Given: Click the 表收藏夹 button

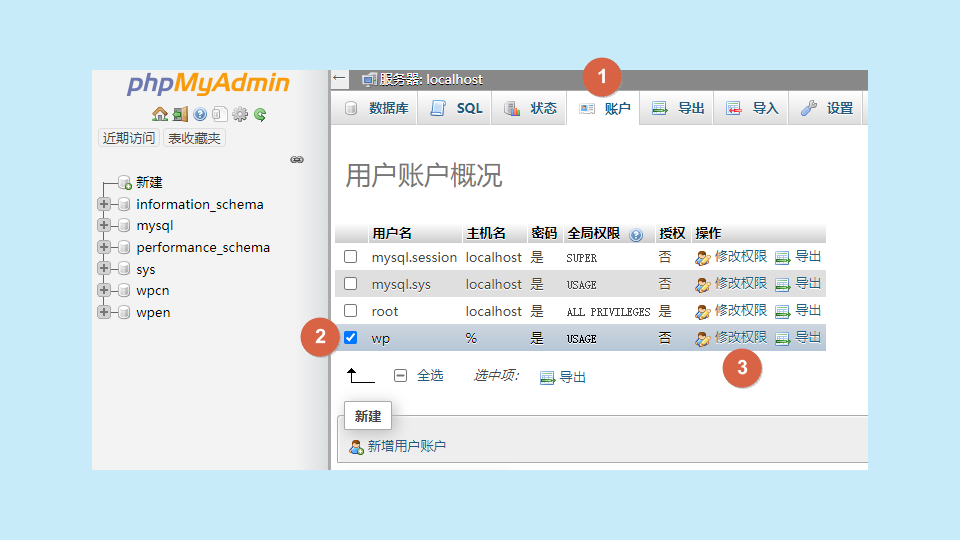Looking at the screenshot, I should [194, 138].
